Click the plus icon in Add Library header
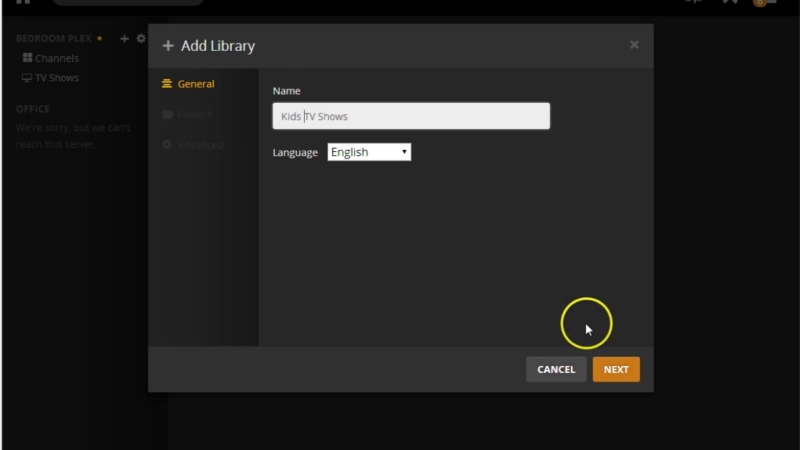This screenshot has width=800, height=450. 168,46
